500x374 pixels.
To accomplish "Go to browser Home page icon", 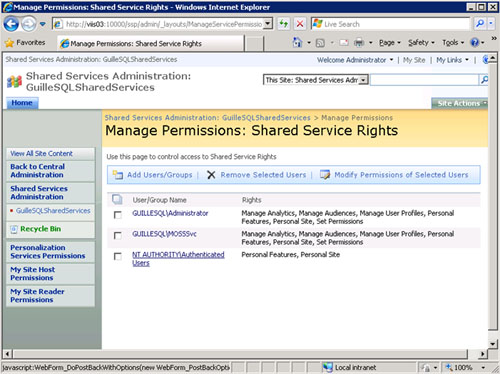I will pyautogui.click(x=297, y=42).
